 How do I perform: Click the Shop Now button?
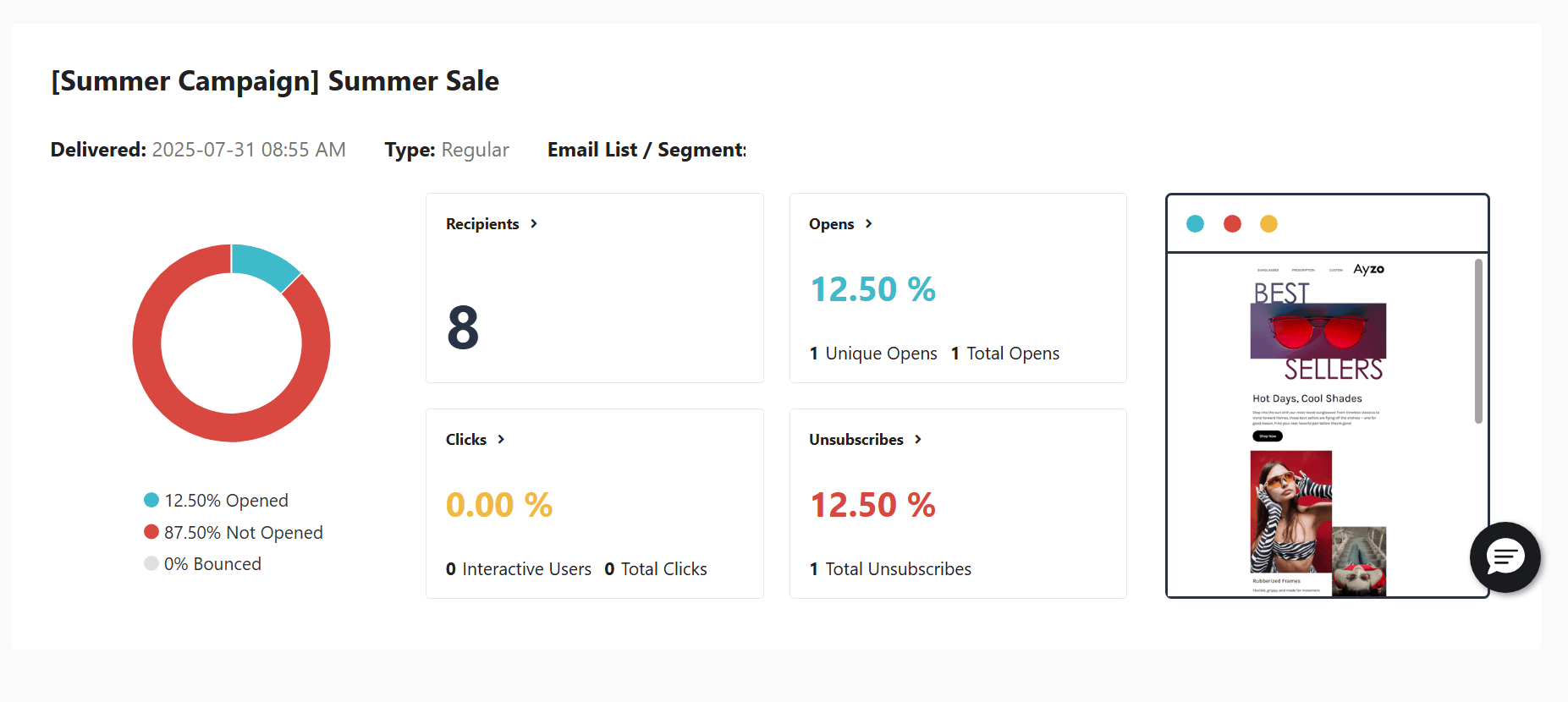point(1267,436)
